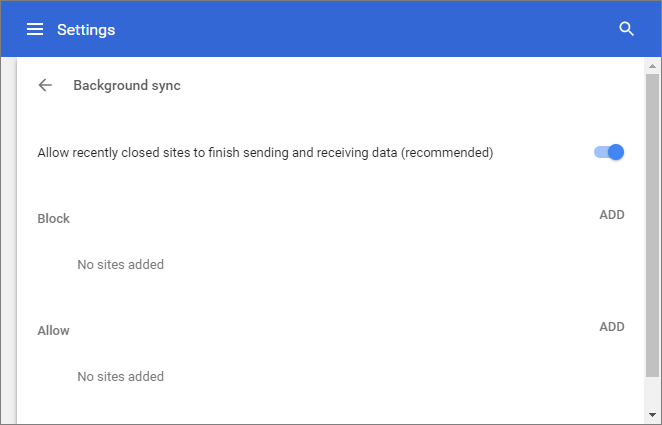
Task: Click 'No sites added' under Block
Action: click(x=120, y=265)
